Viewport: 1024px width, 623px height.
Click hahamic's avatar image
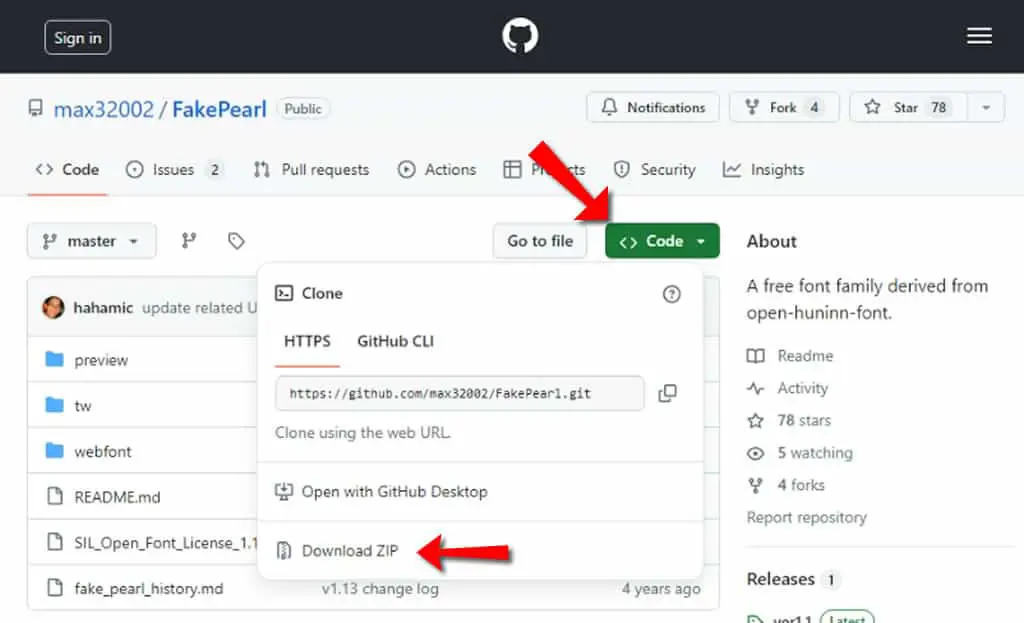[x=54, y=307]
